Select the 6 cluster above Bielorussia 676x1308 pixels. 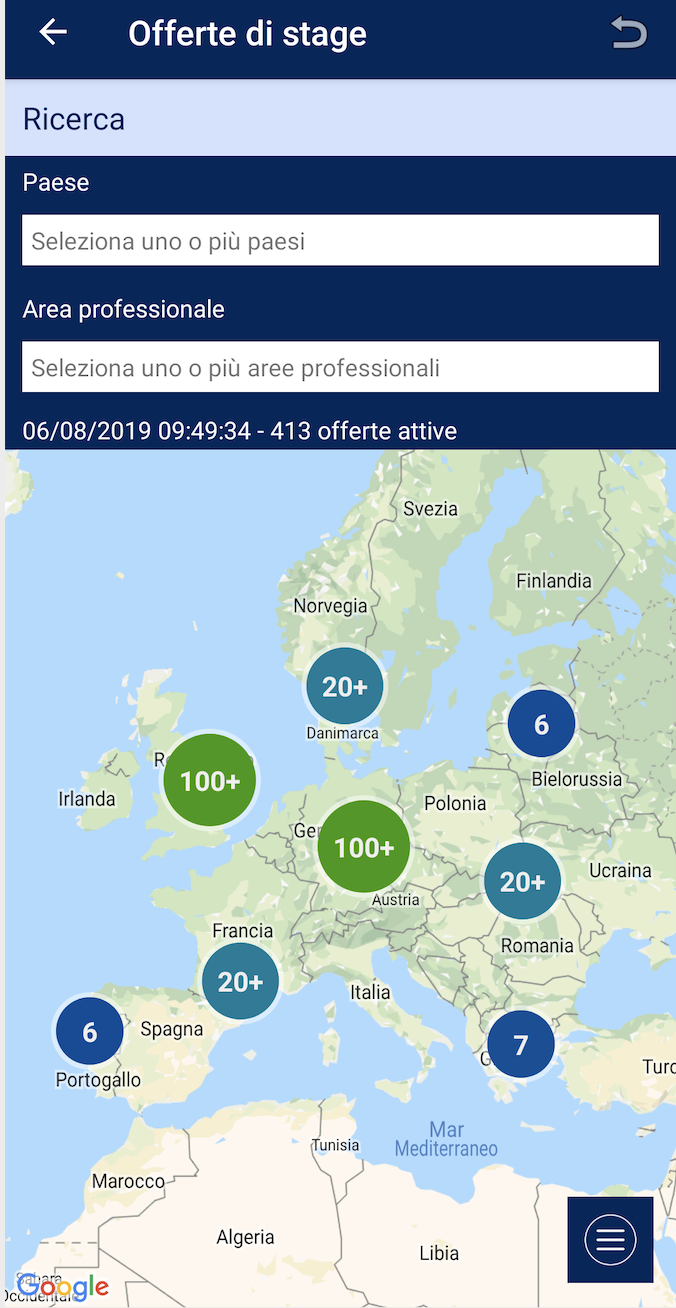541,724
